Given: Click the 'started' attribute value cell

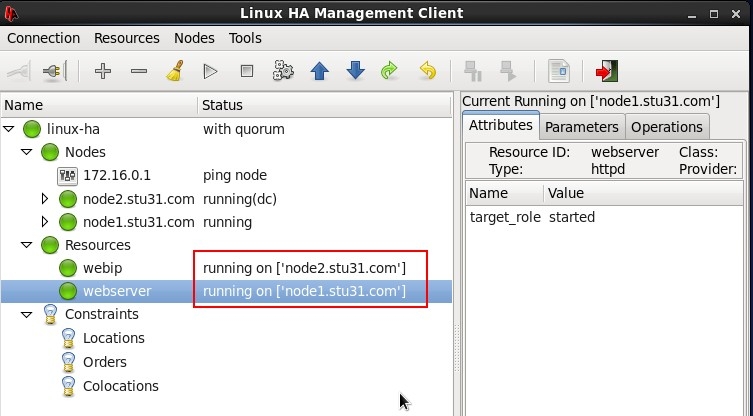Looking at the screenshot, I should 571,217.
